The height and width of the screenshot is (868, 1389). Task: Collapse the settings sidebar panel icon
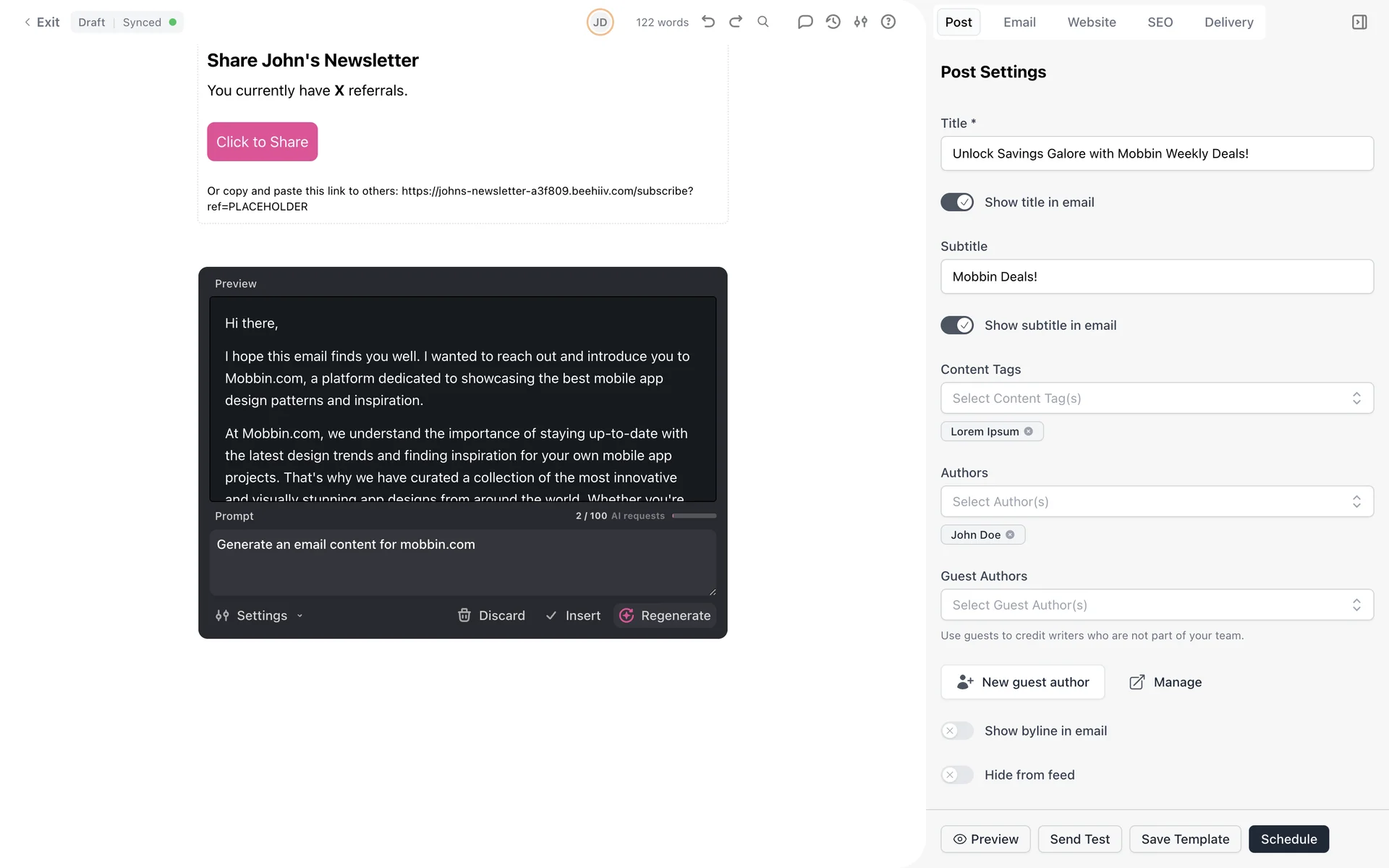tap(1359, 22)
